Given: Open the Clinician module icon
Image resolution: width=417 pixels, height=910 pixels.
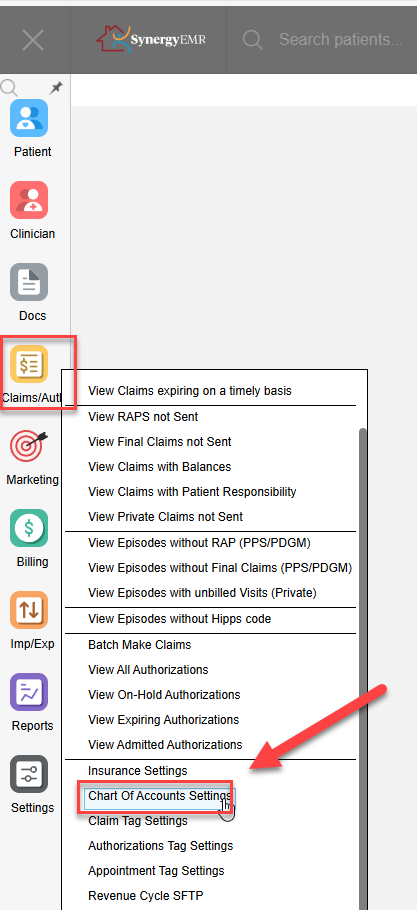Looking at the screenshot, I should (x=29, y=200).
